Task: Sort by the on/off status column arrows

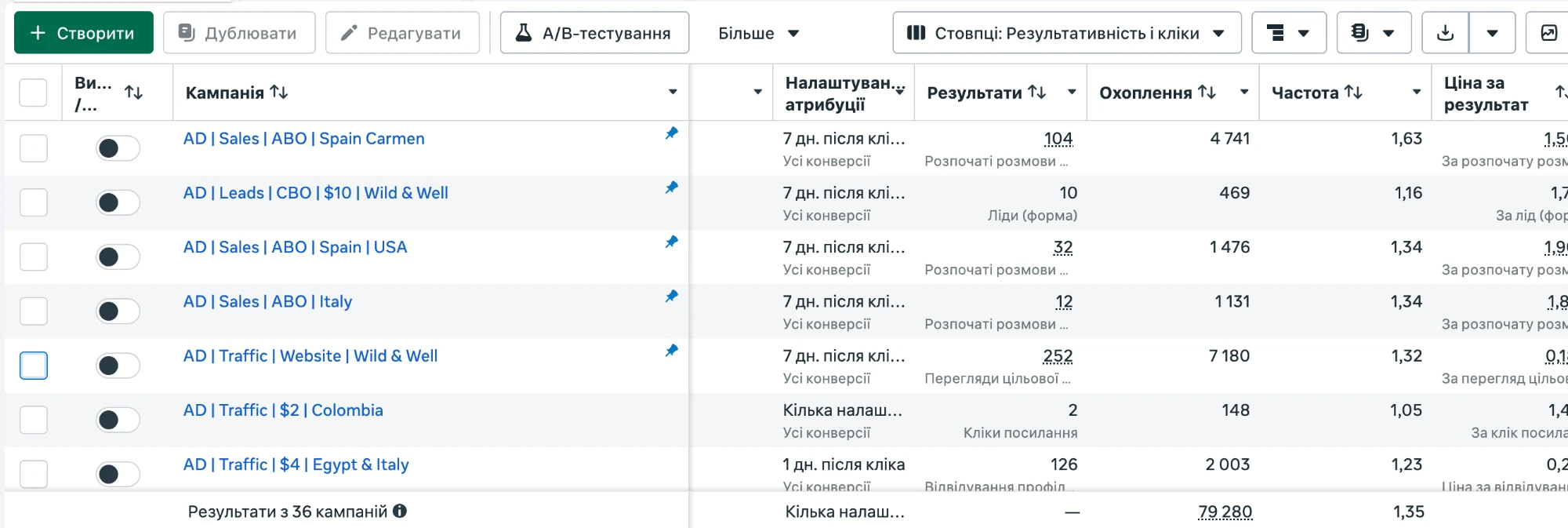Action: point(134,93)
